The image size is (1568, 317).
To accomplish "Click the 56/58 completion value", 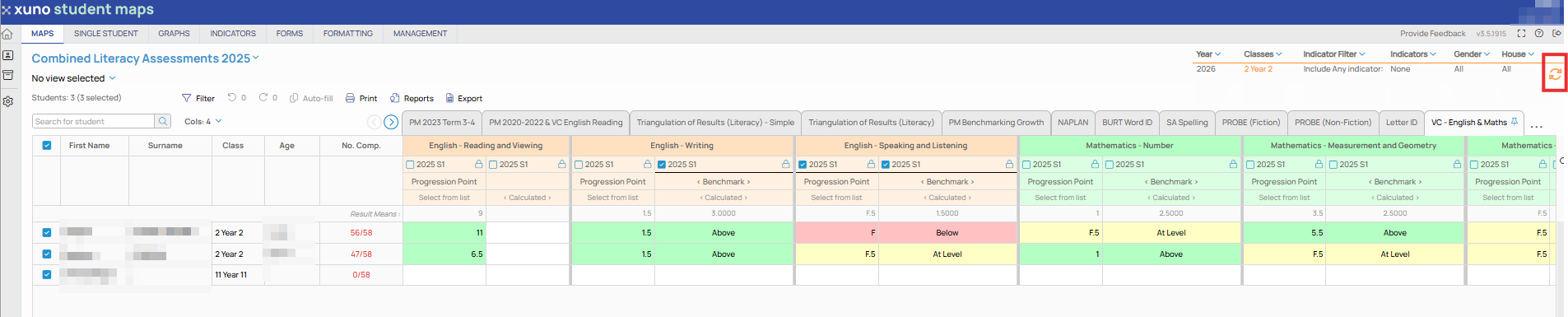I will click(361, 233).
